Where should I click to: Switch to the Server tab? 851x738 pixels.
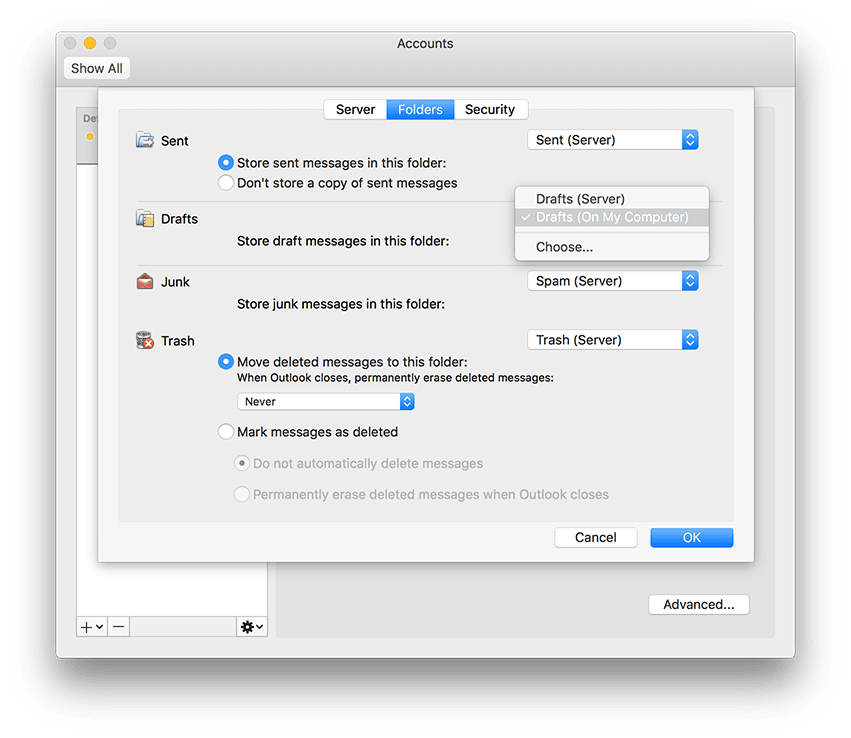(x=355, y=109)
